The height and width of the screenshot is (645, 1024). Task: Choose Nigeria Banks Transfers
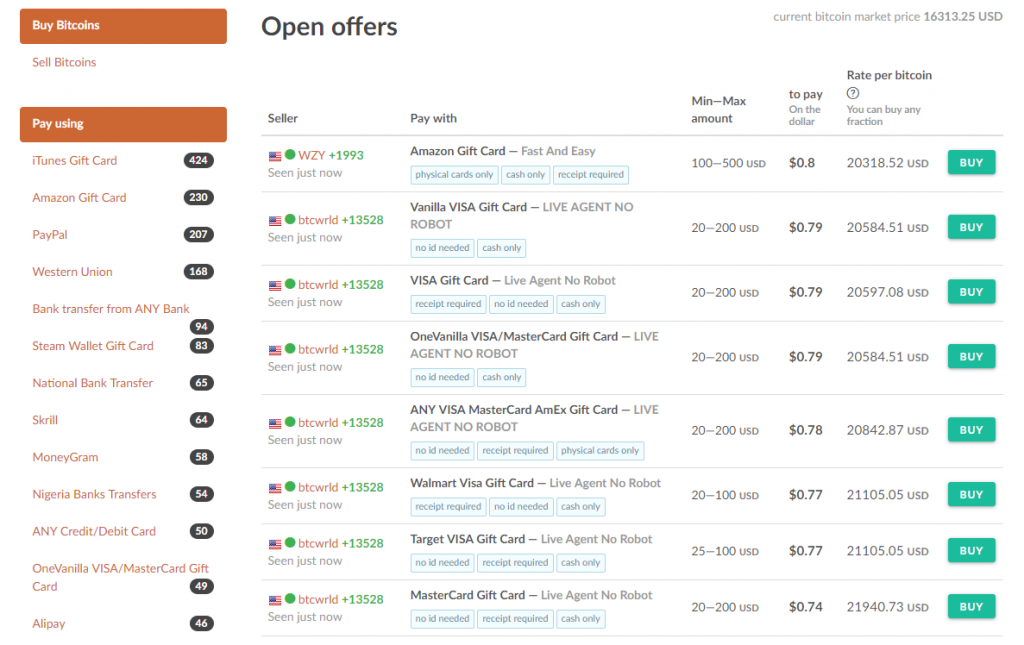coord(94,494)
